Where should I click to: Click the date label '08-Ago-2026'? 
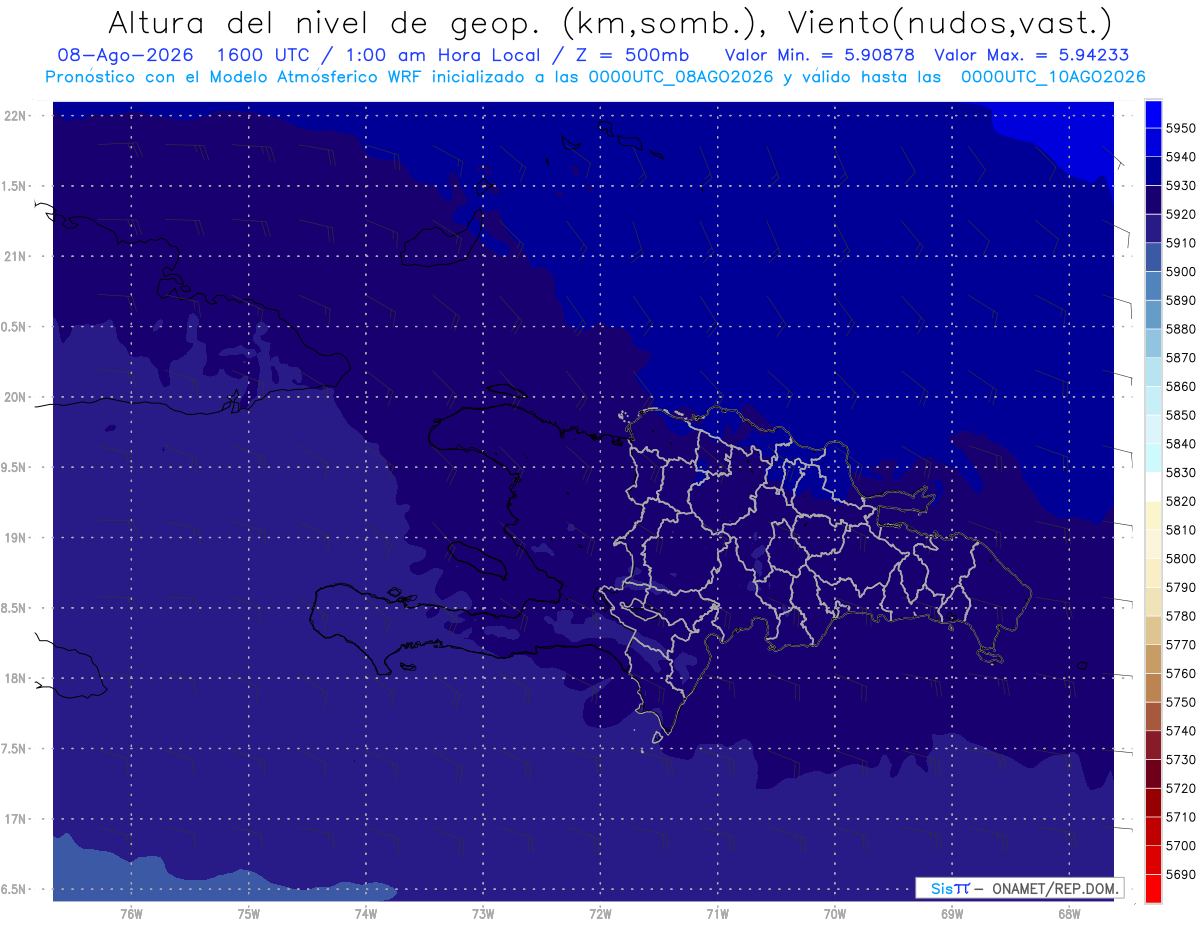pyautogui.click(x=125, y=56)
